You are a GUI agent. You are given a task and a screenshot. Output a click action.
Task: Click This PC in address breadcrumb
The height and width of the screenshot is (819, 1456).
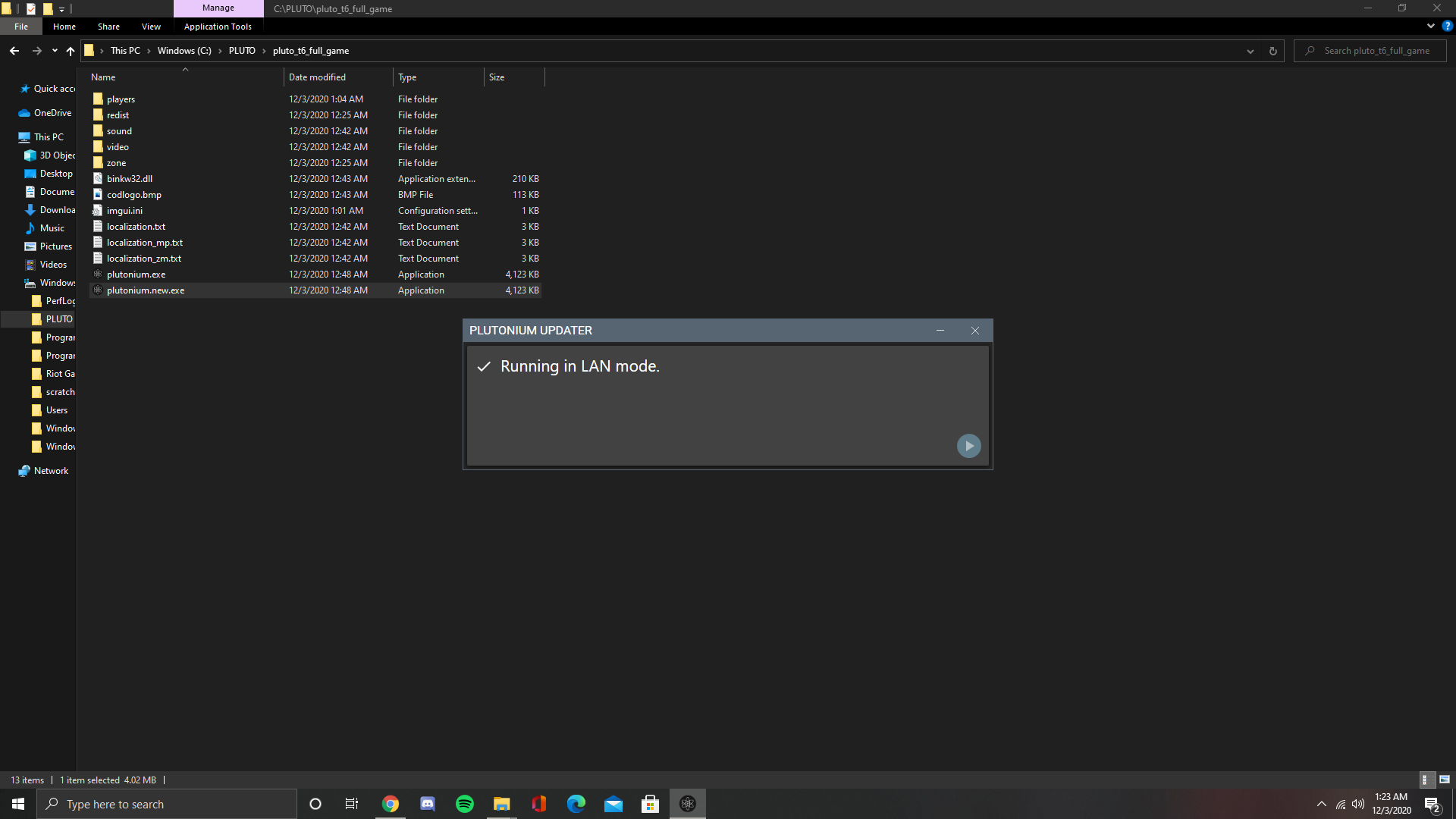[125, 51]
